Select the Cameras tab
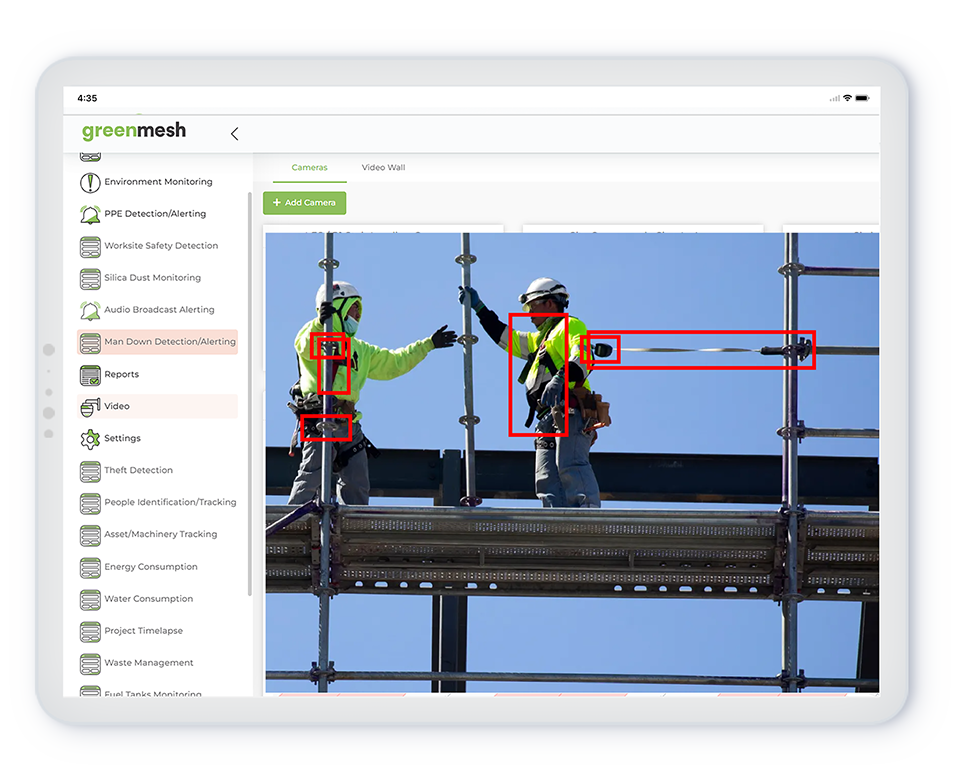Image resolution: width=960 pixels, height=774 pixels. 309,167
